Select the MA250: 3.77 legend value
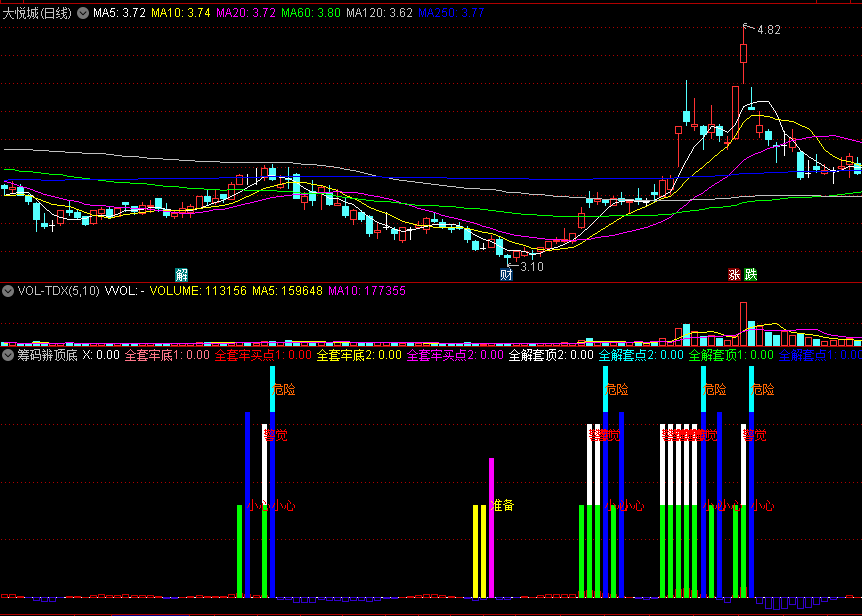The width and height of the screenshot is (862, 616). pyautogui.click(x=451, y=13)
